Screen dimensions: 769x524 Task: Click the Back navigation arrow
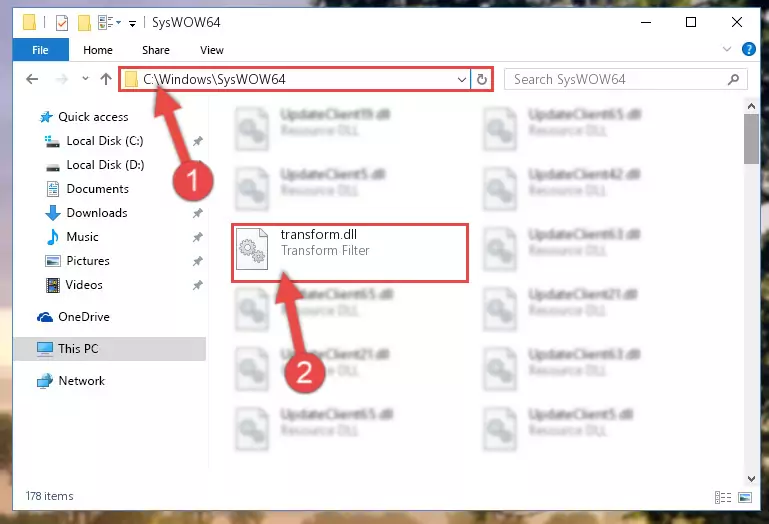click(32, 79)
